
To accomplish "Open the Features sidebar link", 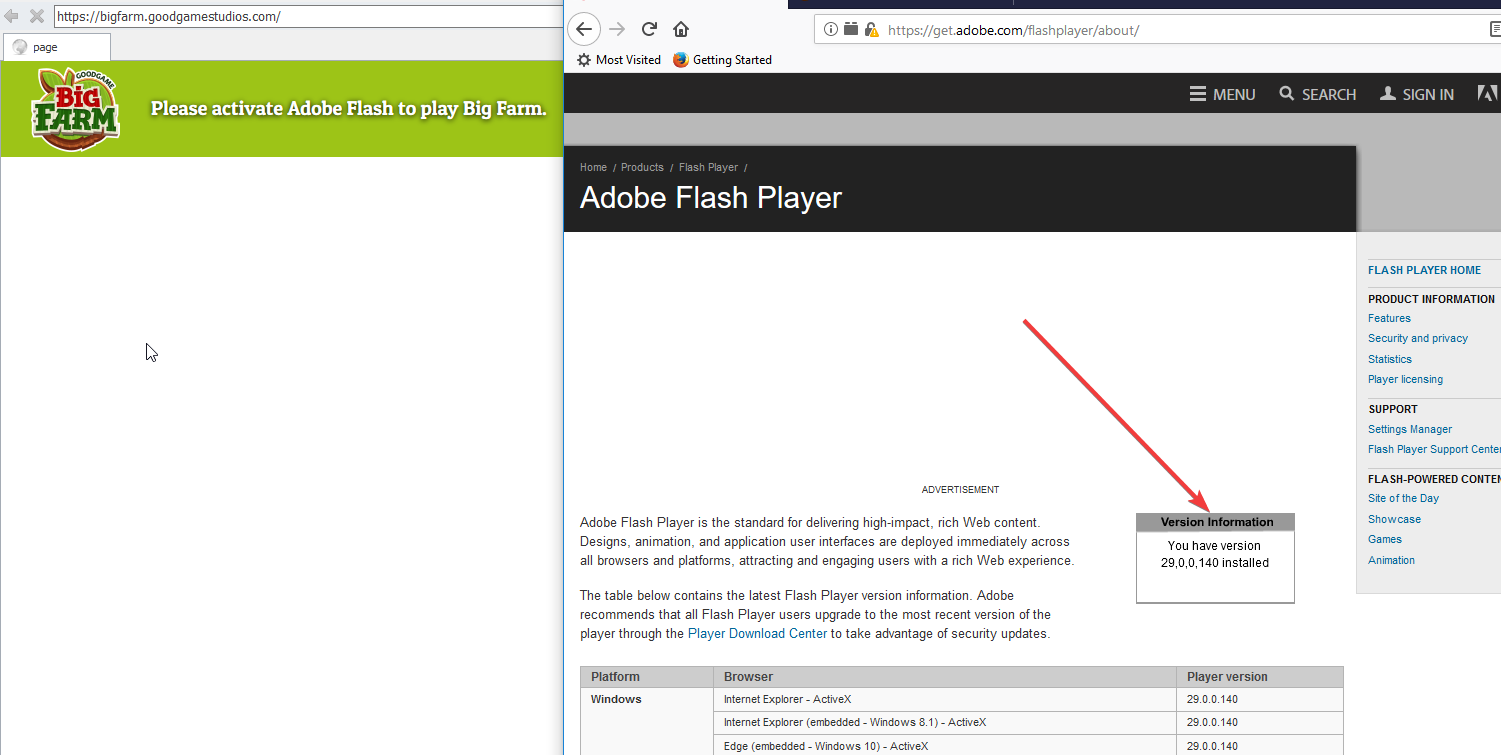I will (x=1389, y=318).
